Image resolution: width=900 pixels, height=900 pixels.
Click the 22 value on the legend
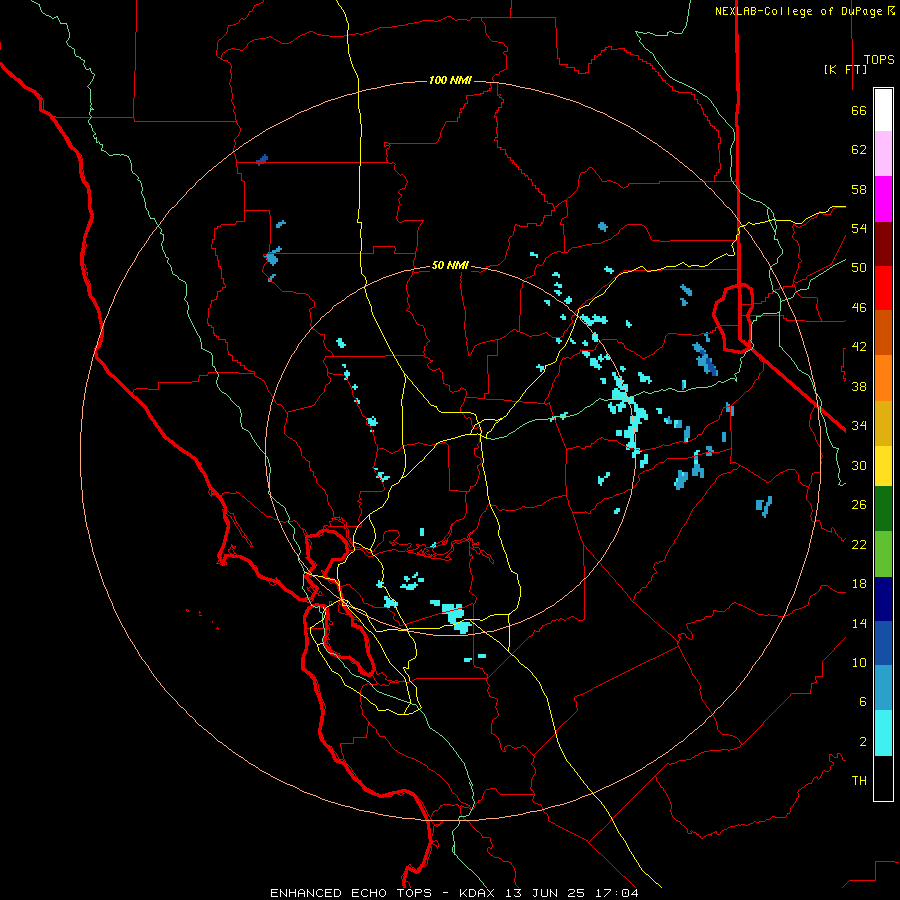coord(859,544)
